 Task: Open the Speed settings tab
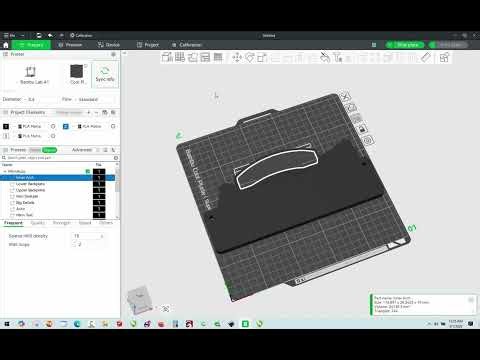[x=85, y=223]
